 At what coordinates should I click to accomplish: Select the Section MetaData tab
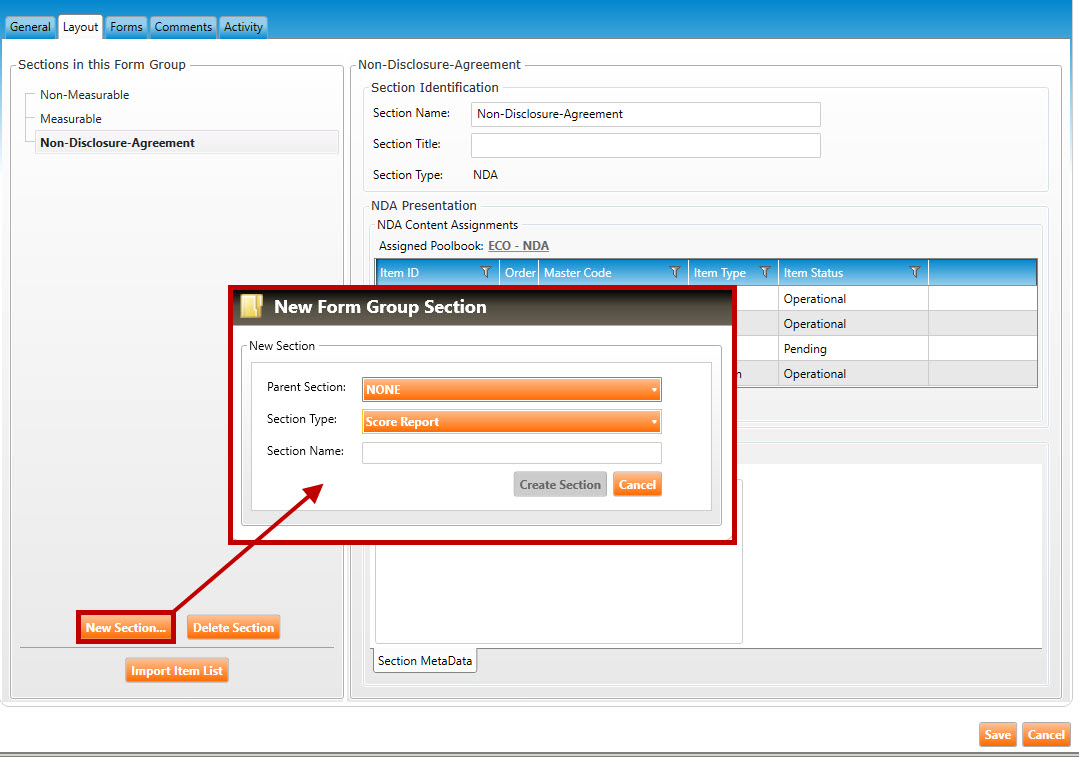tap(425, 661)
